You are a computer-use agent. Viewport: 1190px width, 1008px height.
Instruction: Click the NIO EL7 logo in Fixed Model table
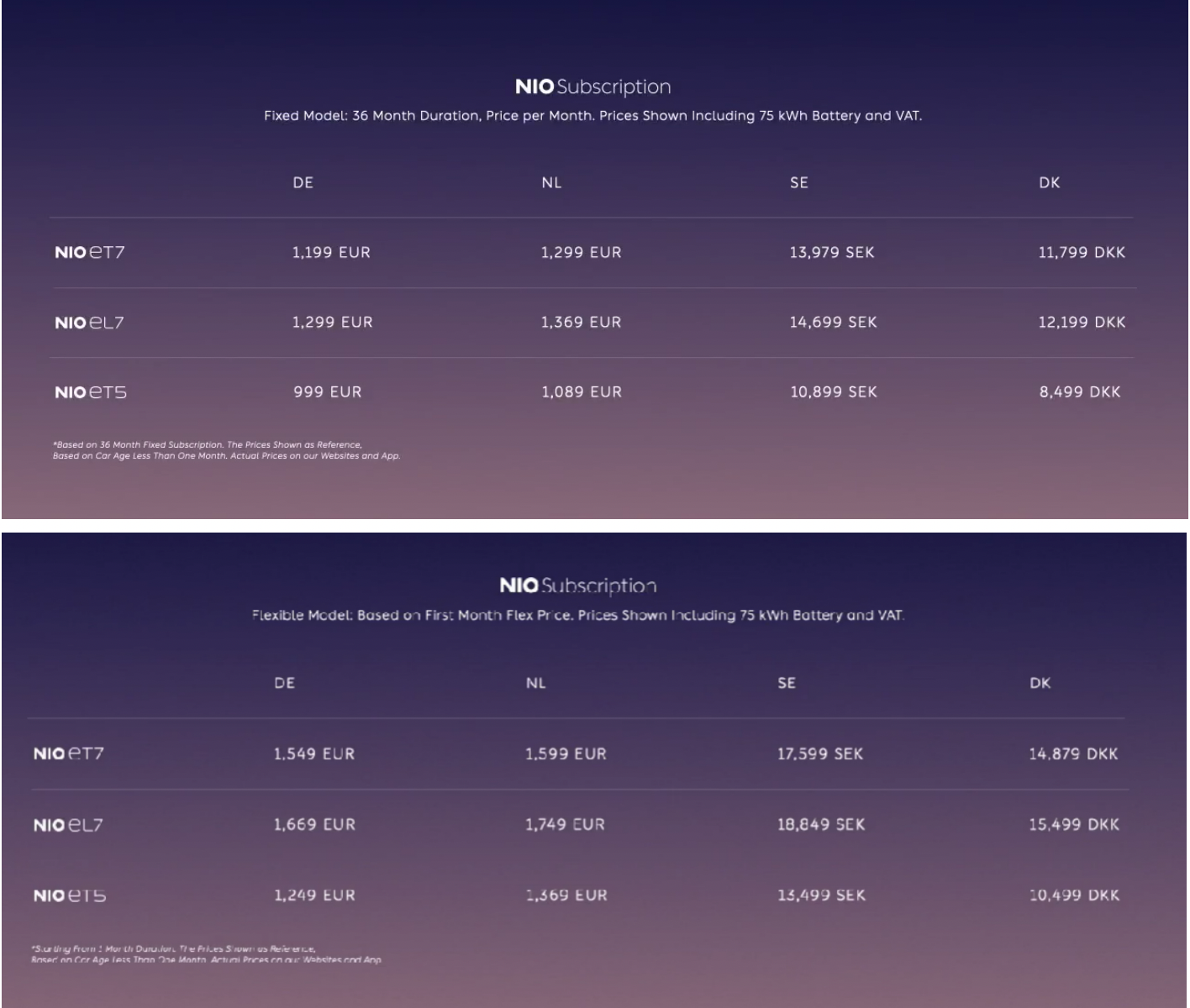[89, 323]
